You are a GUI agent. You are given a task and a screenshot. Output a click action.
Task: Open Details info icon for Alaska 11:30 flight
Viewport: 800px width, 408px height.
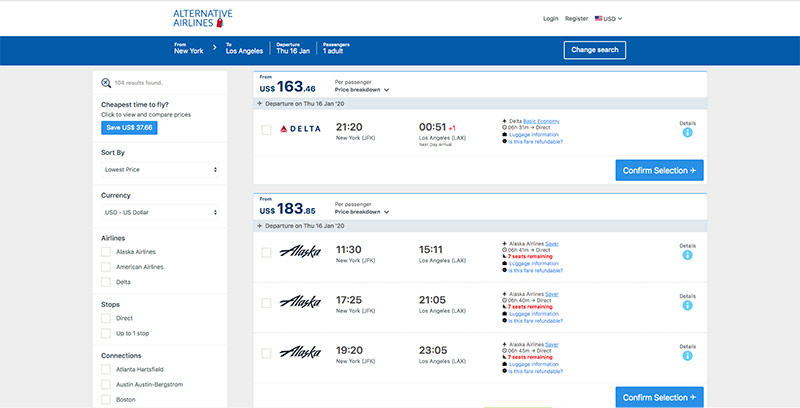coord(687,255)
